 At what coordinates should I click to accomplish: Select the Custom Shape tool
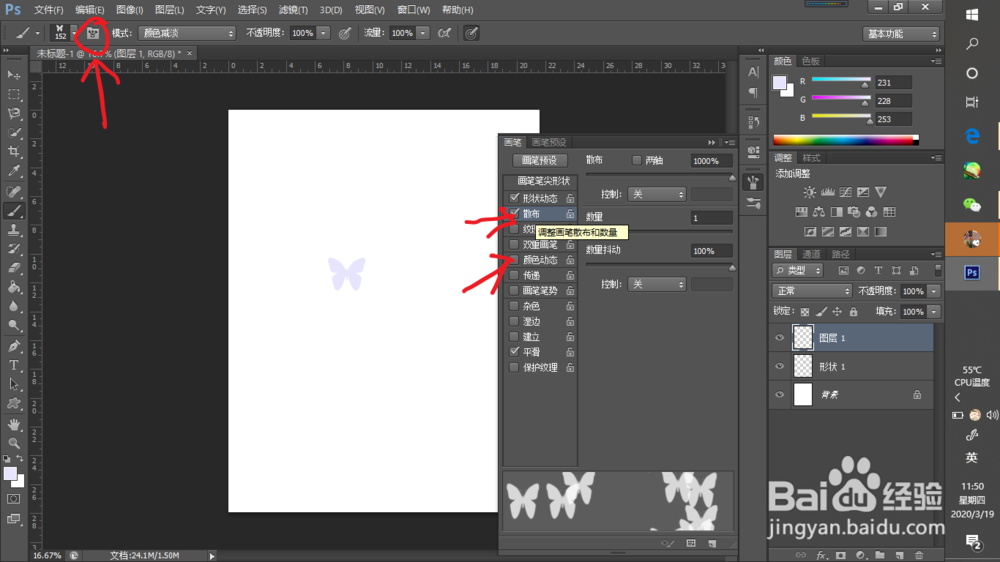click(x=13, y=403)
